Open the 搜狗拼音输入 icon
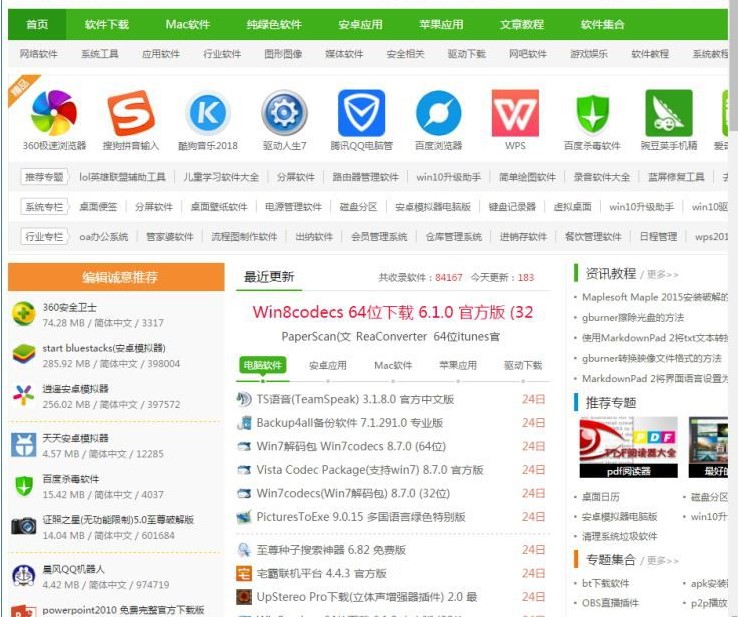This screenshot has width=738, height=617. coord(131,113)
